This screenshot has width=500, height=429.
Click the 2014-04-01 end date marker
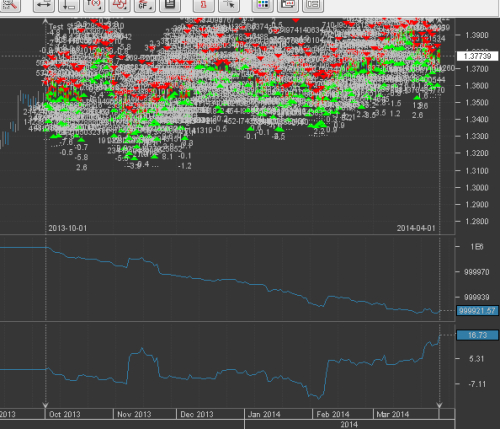click(416, 228)
